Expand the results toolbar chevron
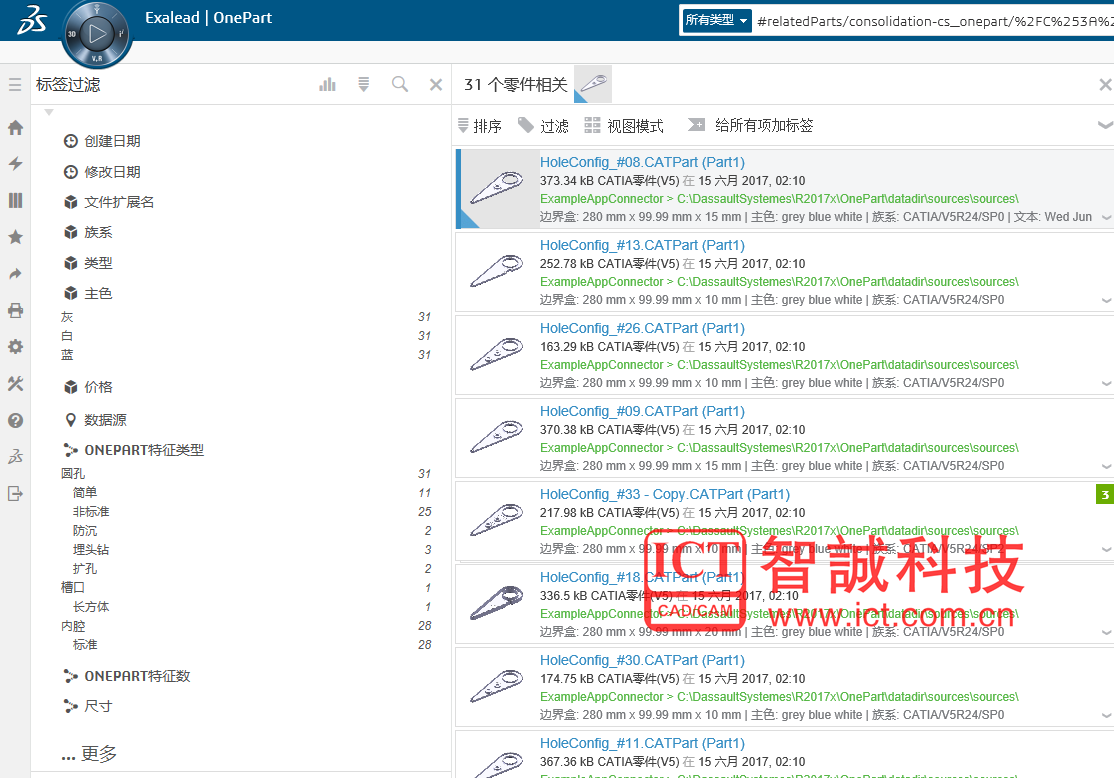 click(1105, 125)
